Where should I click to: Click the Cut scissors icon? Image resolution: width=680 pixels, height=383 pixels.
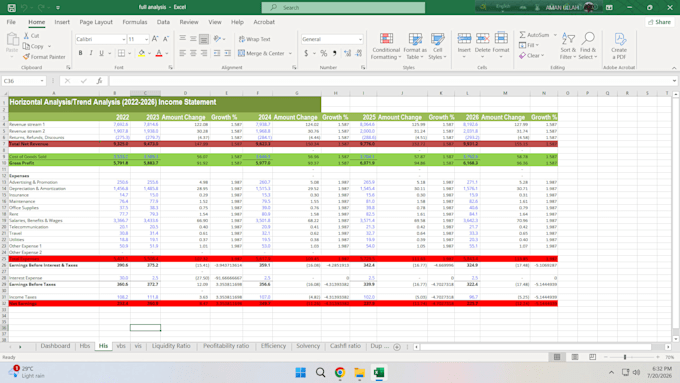[x=26, y=36]
